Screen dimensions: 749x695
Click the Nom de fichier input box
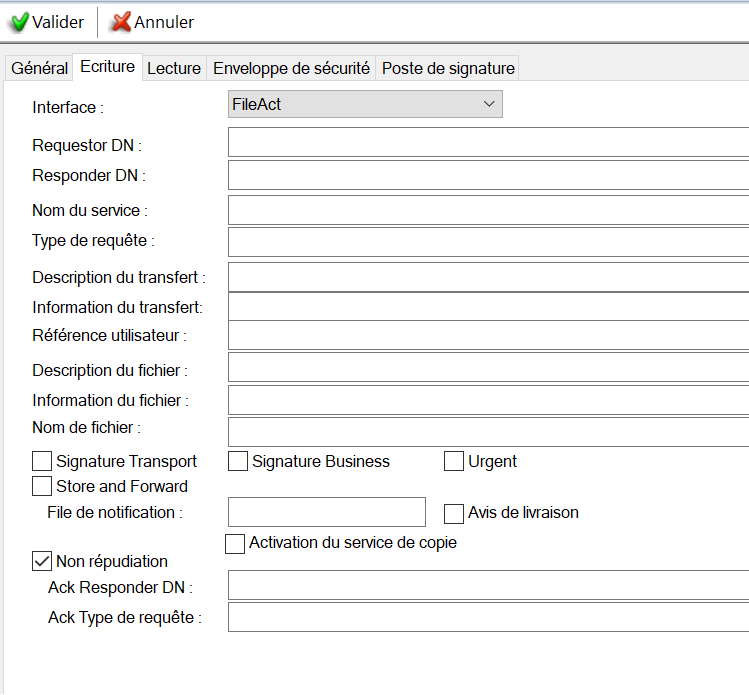[488, 431]
